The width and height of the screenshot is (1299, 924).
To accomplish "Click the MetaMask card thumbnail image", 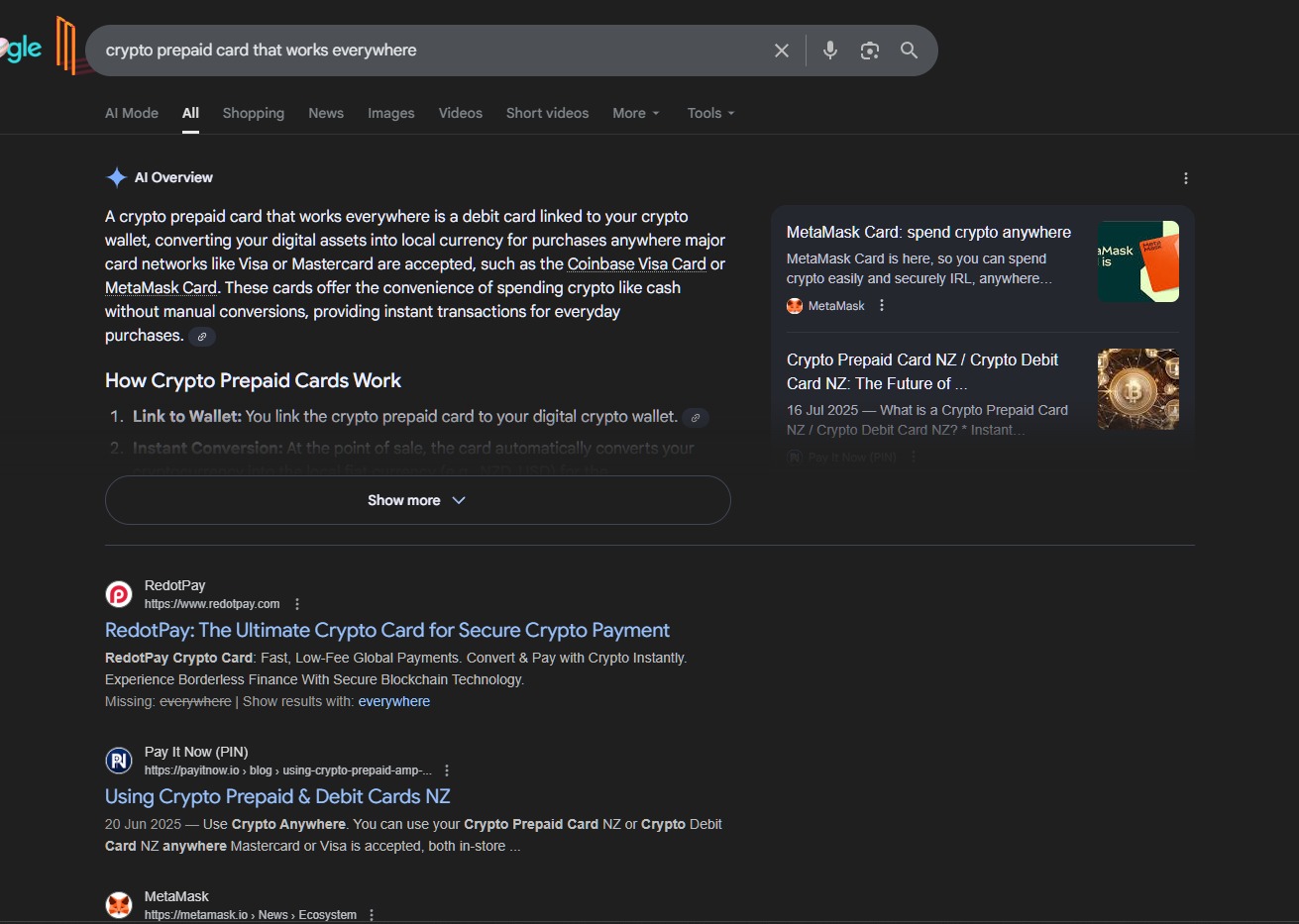I will tap(1138, 261).
